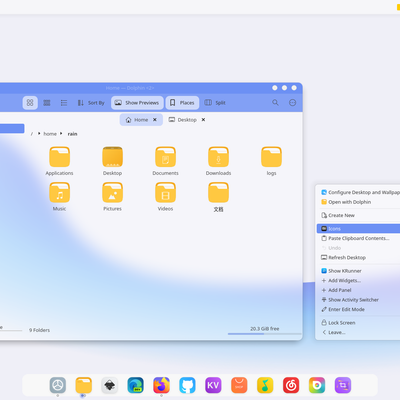Open the Sort By menu
The width and height of the screenshot is (400, 400).
(x=91, y=103)
